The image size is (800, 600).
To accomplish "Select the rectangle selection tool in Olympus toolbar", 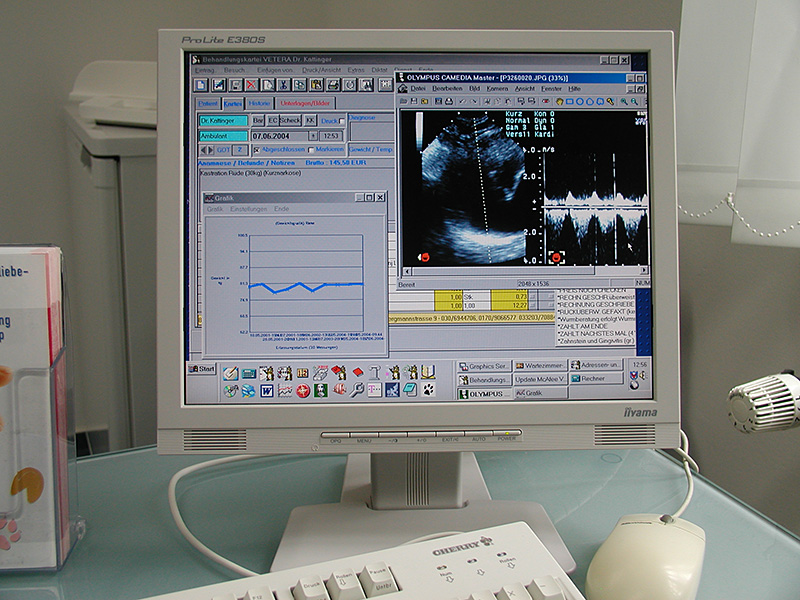I will click(569, 102).
